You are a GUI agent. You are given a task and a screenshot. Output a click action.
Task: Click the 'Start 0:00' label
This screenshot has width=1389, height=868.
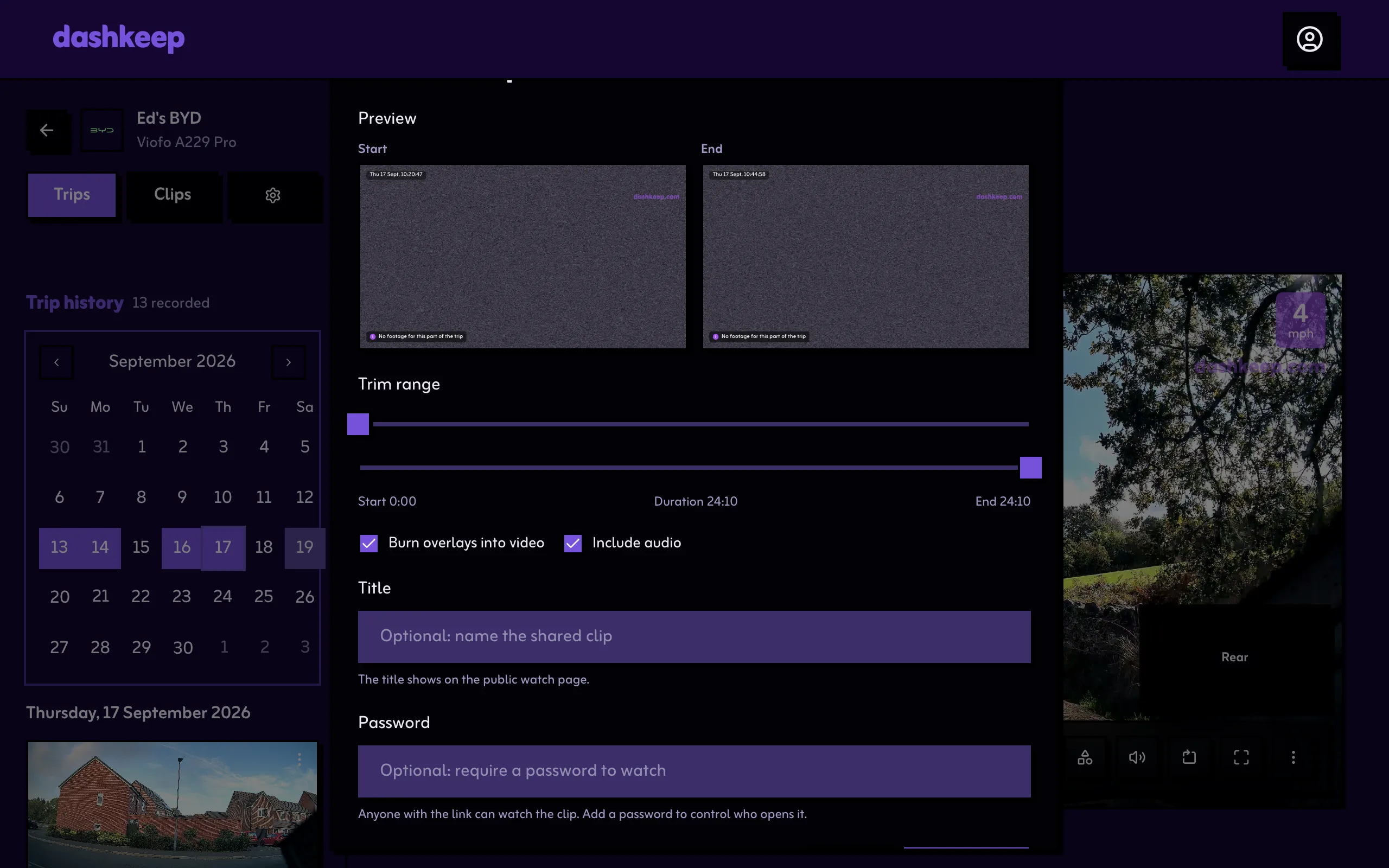[387, 501]
